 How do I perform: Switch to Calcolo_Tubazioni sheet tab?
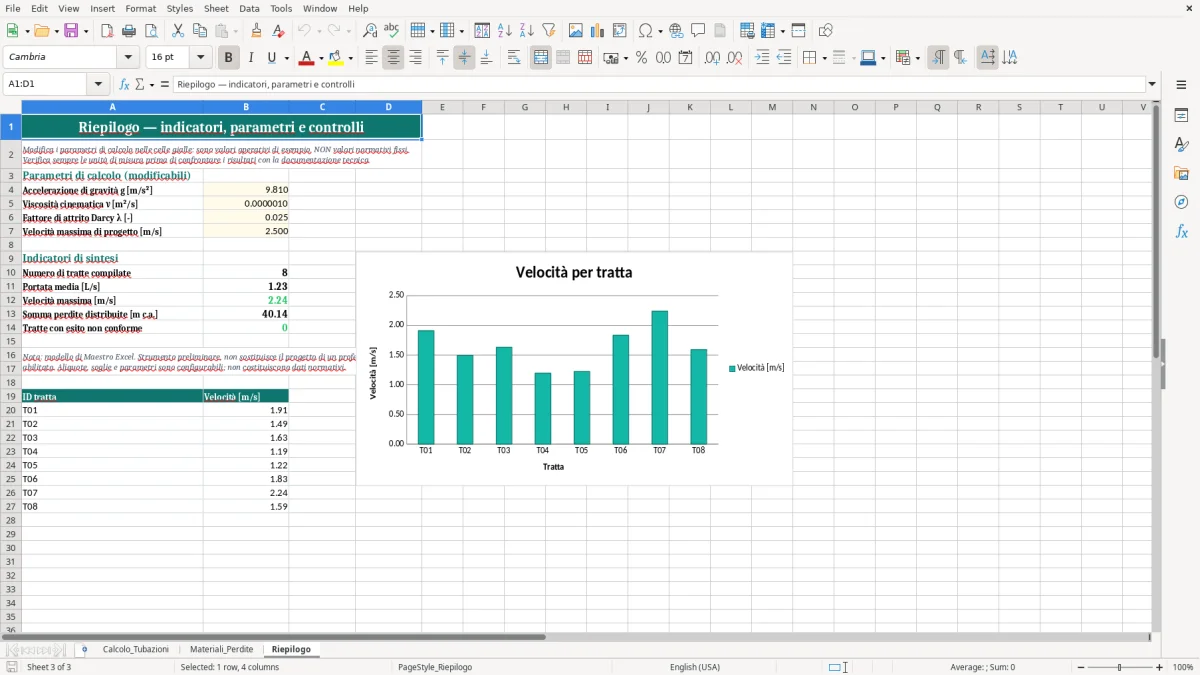(x=136, y=649)
